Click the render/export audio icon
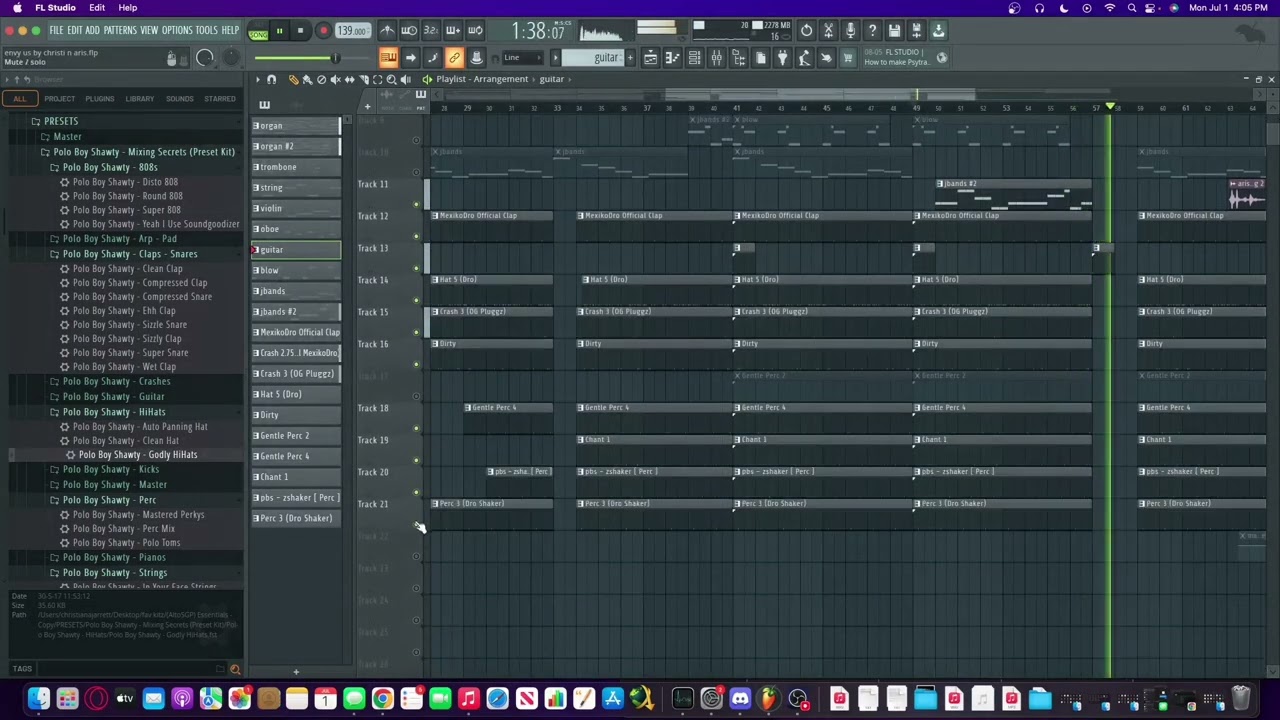 [x=916, y=31]
